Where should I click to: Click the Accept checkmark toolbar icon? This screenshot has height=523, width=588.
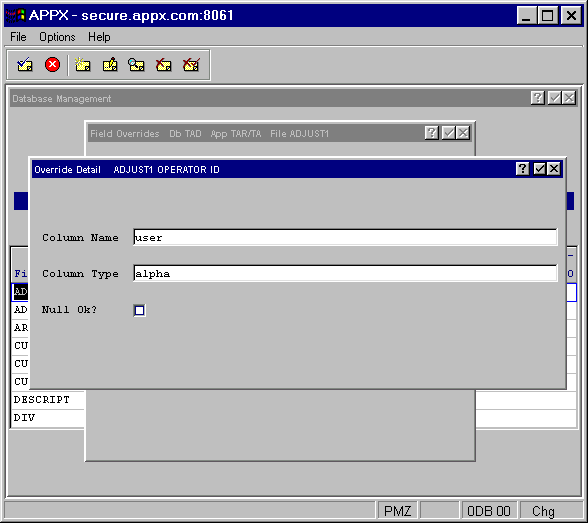tap(25, 65)
